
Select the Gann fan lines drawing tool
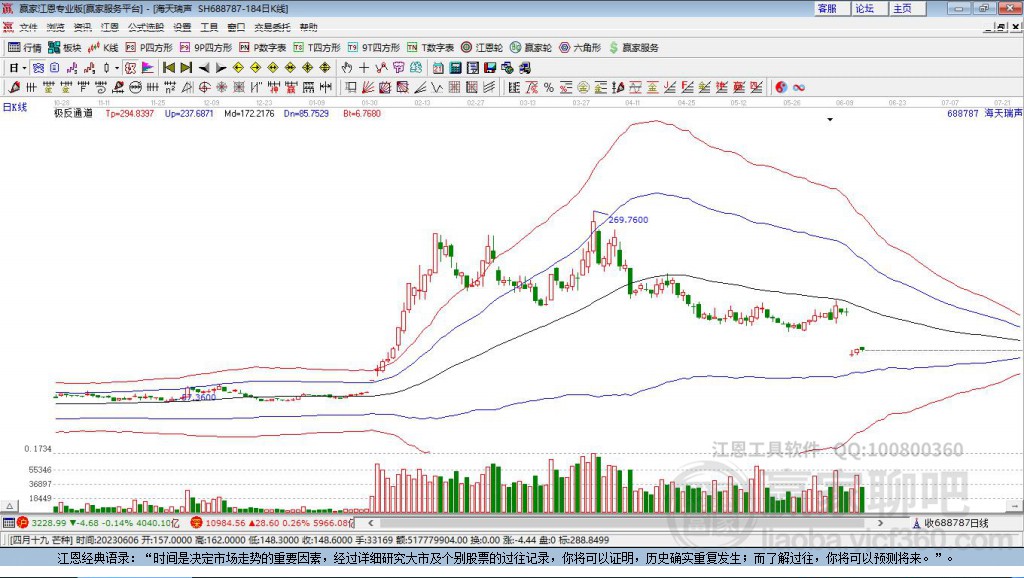tap(368, 87)
